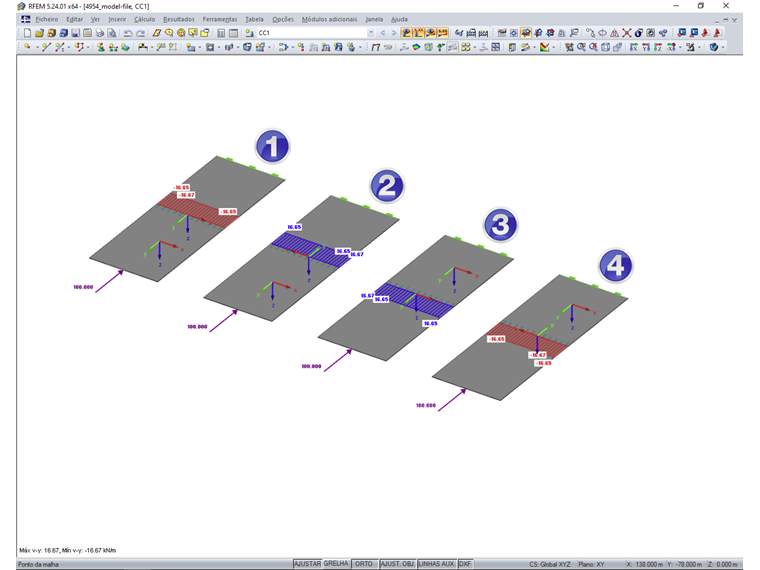Click the CS: Global XYZ status text
The width and height of the screenshot is (760, 570).
(x=550, y=564)
